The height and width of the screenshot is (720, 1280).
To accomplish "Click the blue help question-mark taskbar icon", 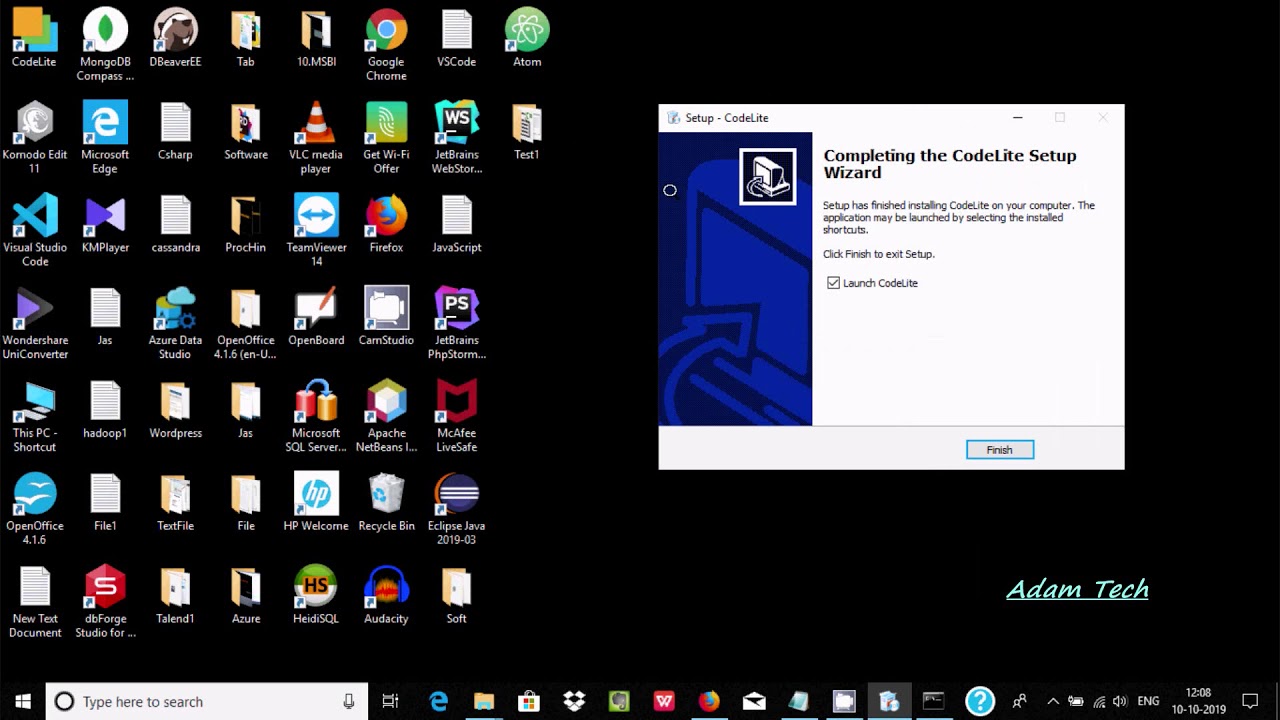I will pyautogui.click(x=980, y=701).
